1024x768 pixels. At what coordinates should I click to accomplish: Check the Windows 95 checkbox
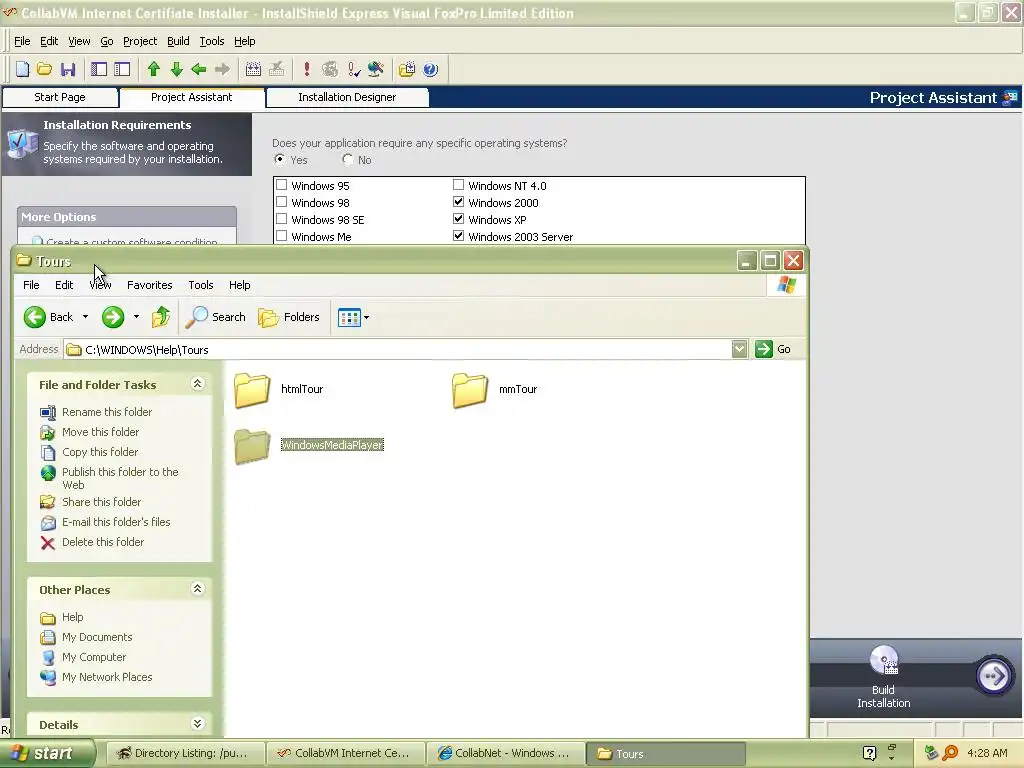(x=281, y=185)
